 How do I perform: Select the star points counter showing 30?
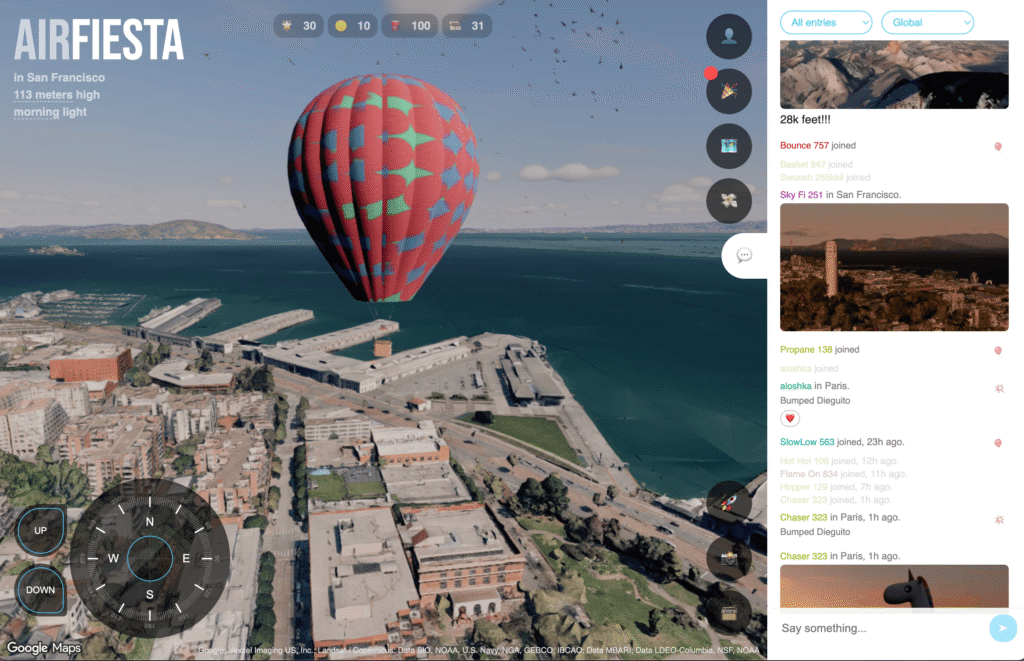(x=300, y=26)
